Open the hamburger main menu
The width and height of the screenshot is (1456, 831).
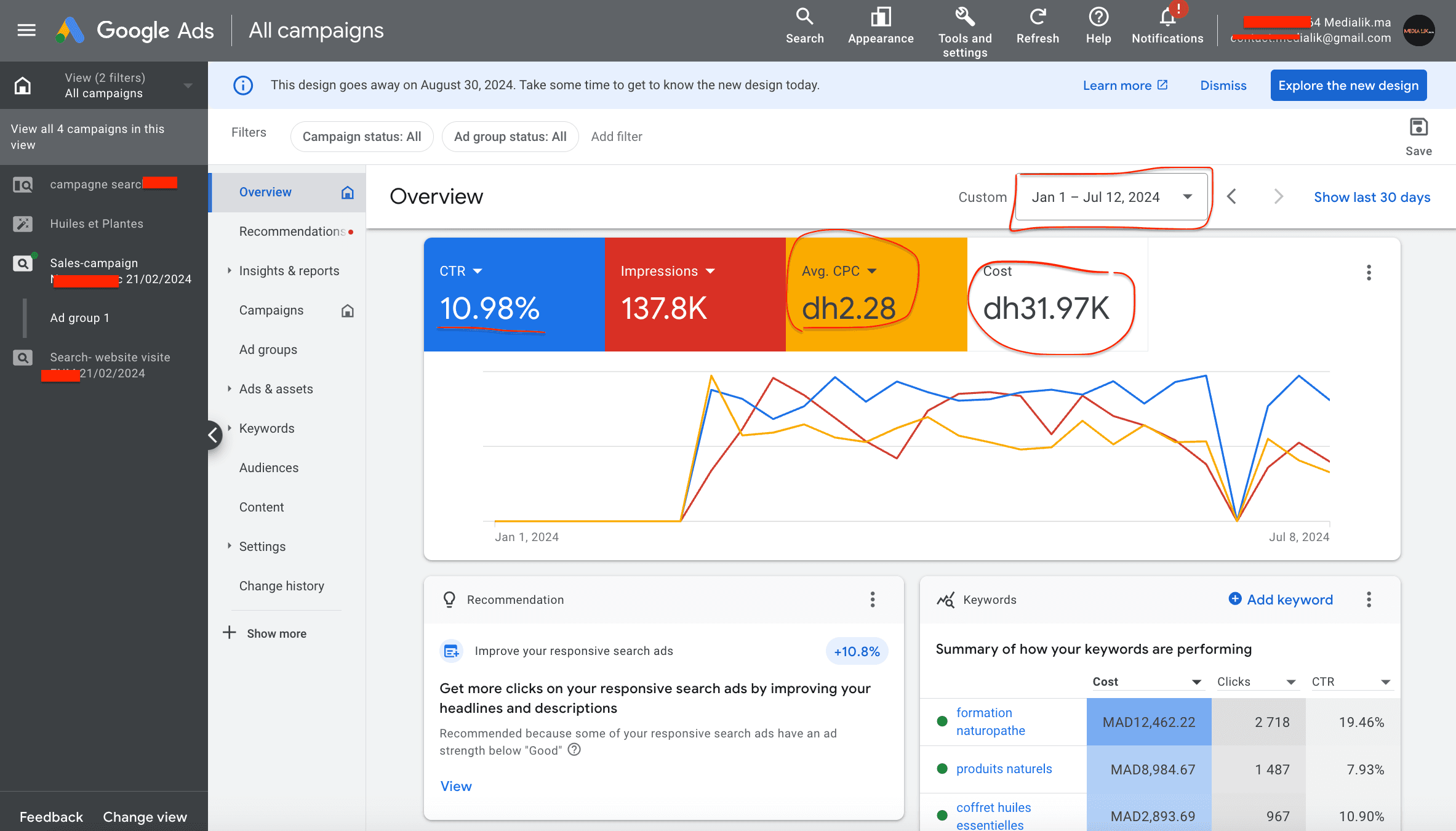click(x=26, y=30)
